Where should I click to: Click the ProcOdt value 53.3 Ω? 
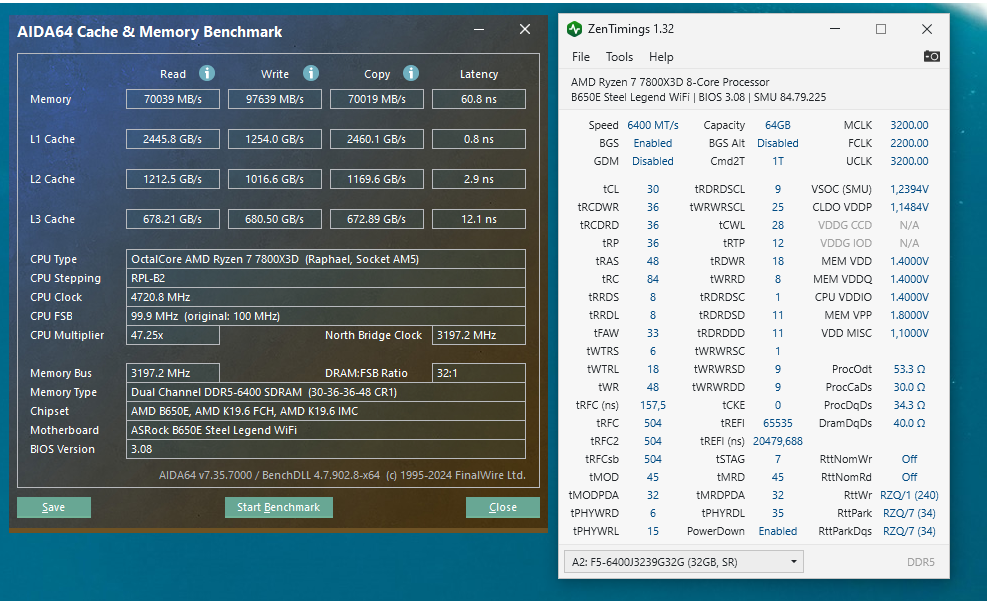coord(909,369)
